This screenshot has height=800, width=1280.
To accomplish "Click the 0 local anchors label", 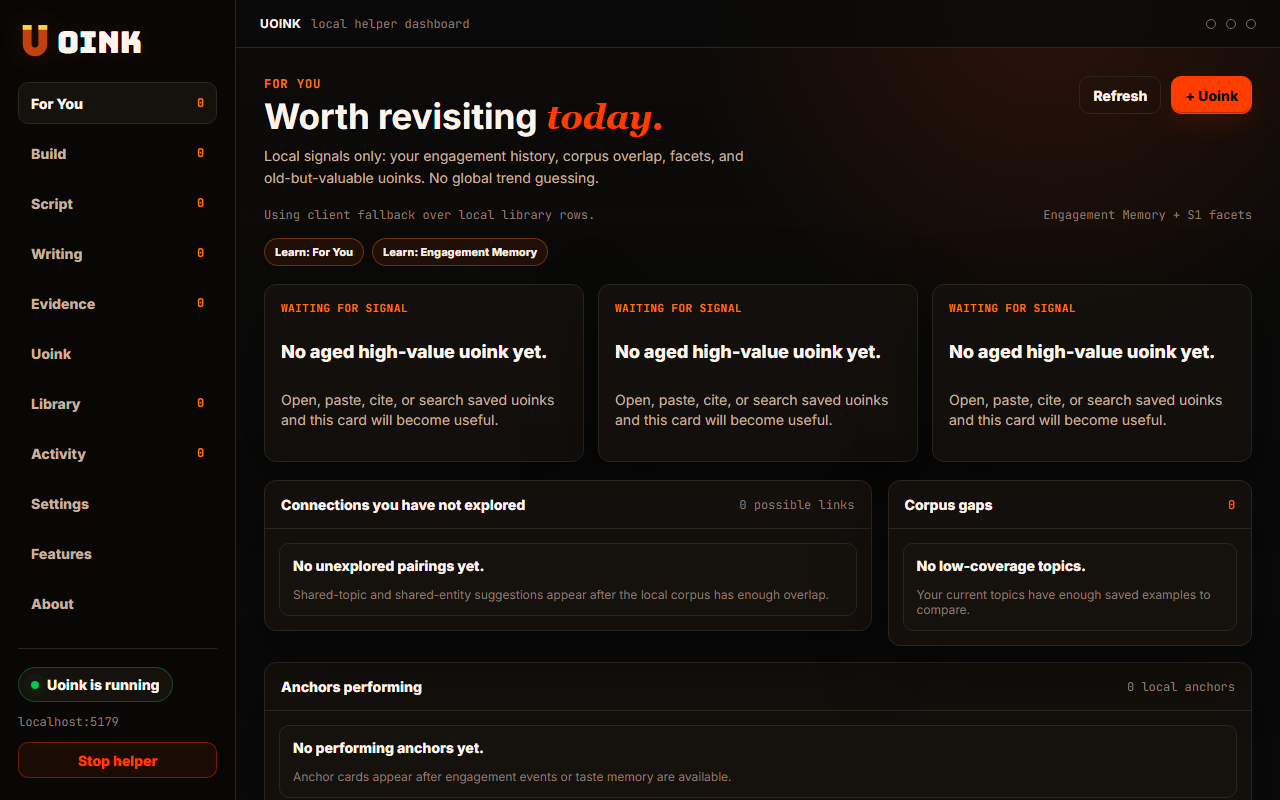I will click(x=1181, y=687).
